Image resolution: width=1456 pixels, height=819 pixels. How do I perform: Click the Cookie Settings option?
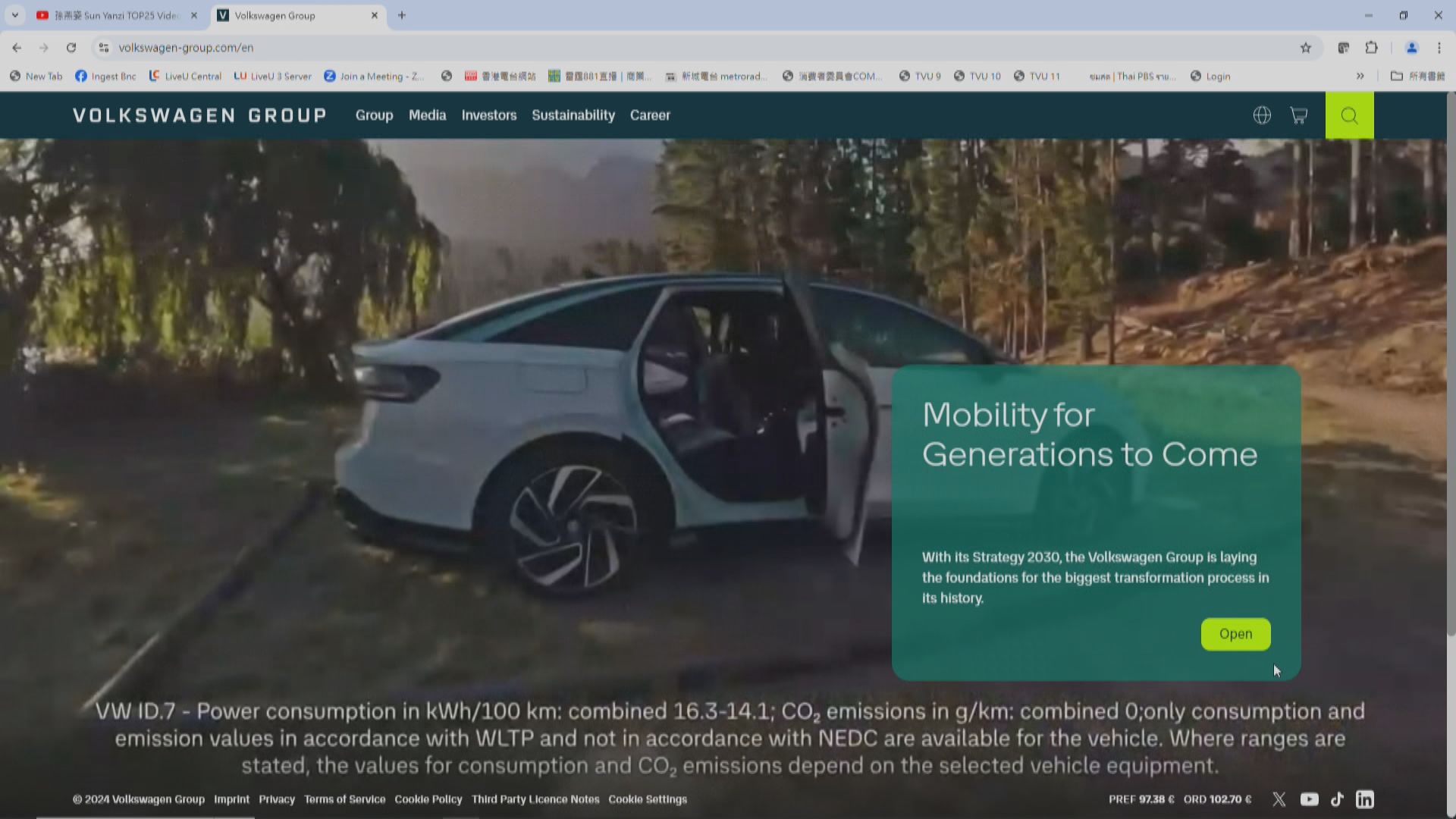click(648, 799)
